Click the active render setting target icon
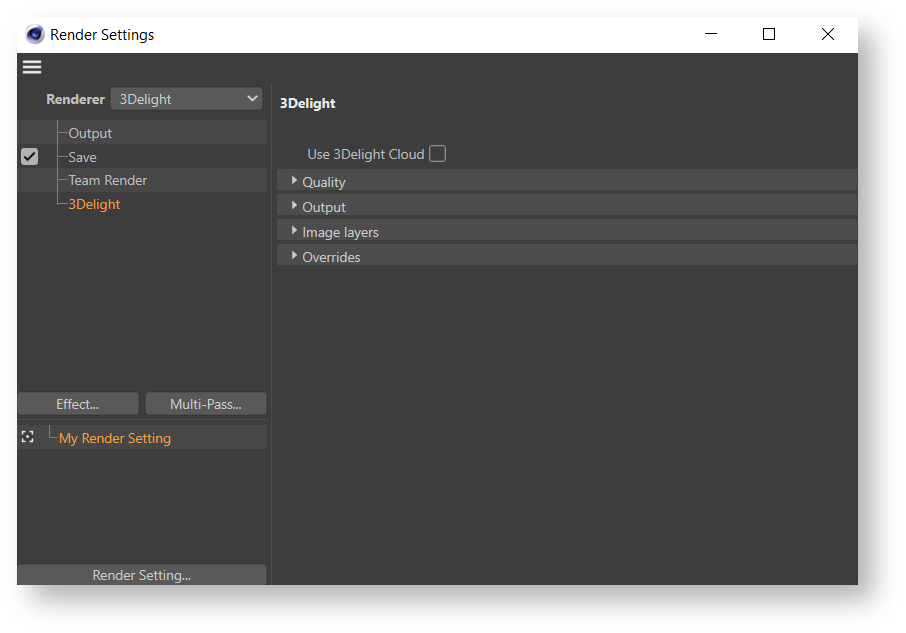Viewport: 906px width, 633px height. [28, 437]
